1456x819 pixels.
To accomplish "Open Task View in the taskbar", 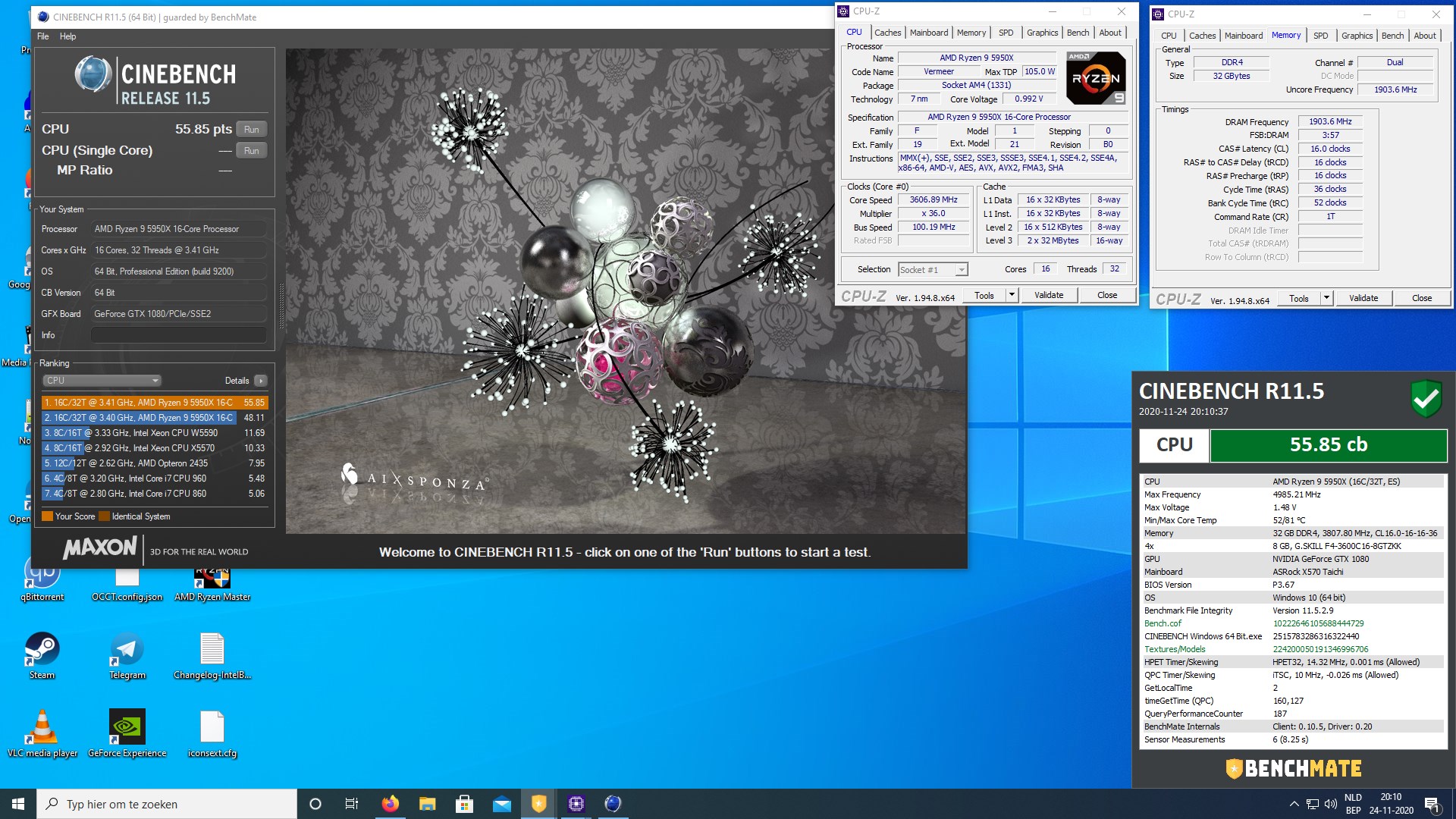I will point(352,804).
